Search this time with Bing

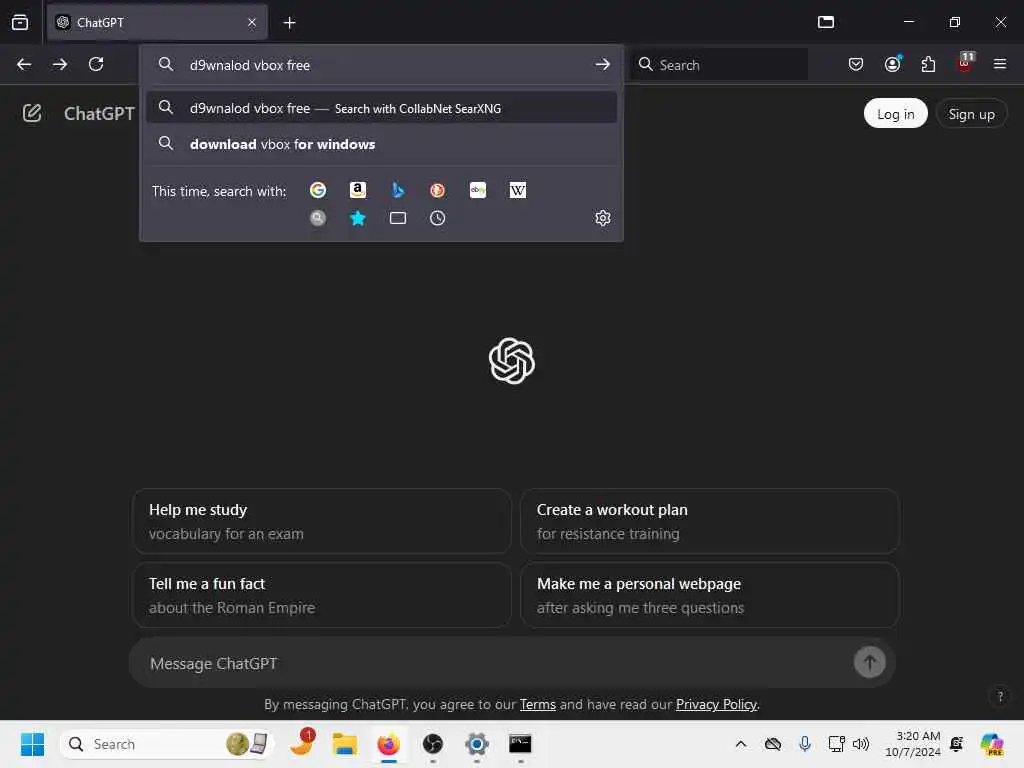pos(398,190)
